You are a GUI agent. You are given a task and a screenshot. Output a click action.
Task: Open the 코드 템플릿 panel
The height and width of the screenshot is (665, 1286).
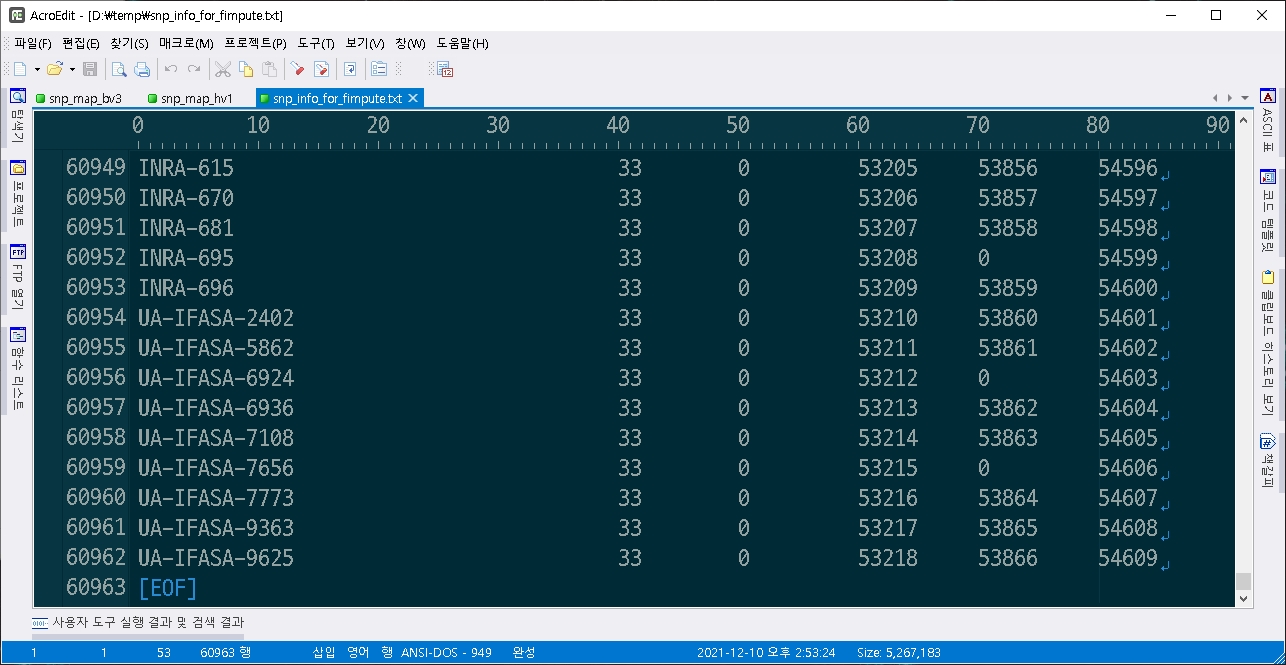click(1267, 210)
